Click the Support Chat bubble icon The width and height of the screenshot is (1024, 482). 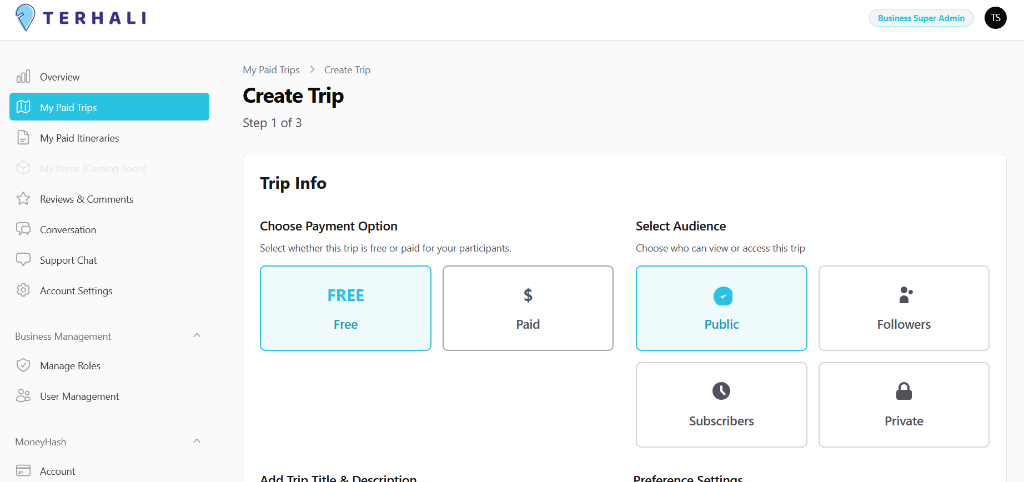[24, 260]
